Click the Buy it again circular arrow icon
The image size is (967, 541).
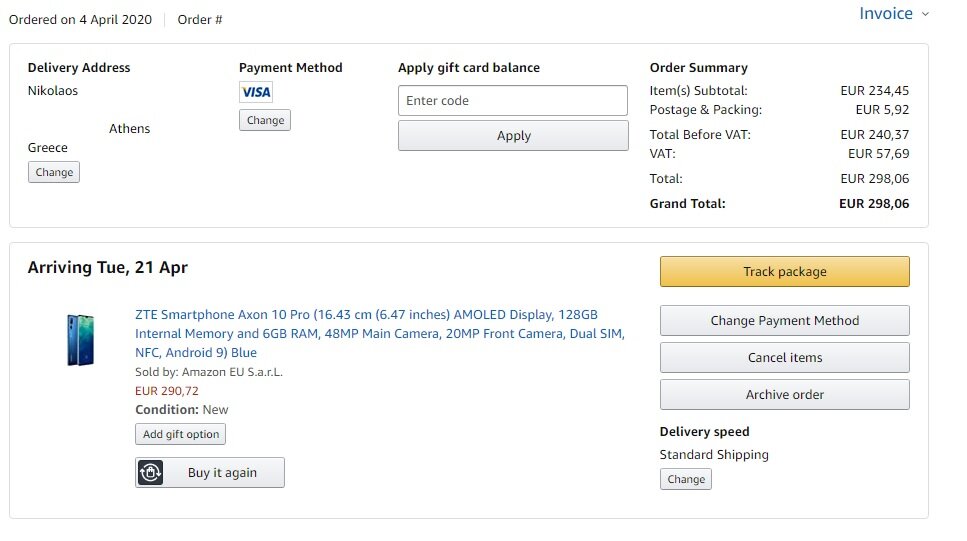(x=151, y=473)
